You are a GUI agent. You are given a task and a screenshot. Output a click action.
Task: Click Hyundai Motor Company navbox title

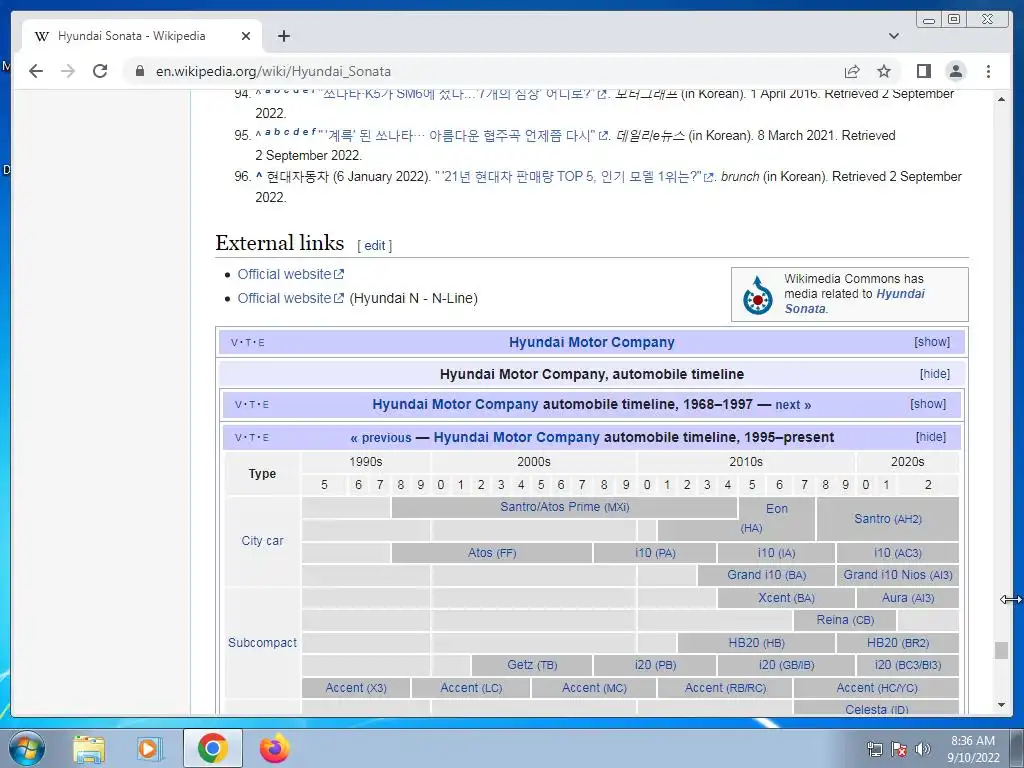tap(592, 342)
